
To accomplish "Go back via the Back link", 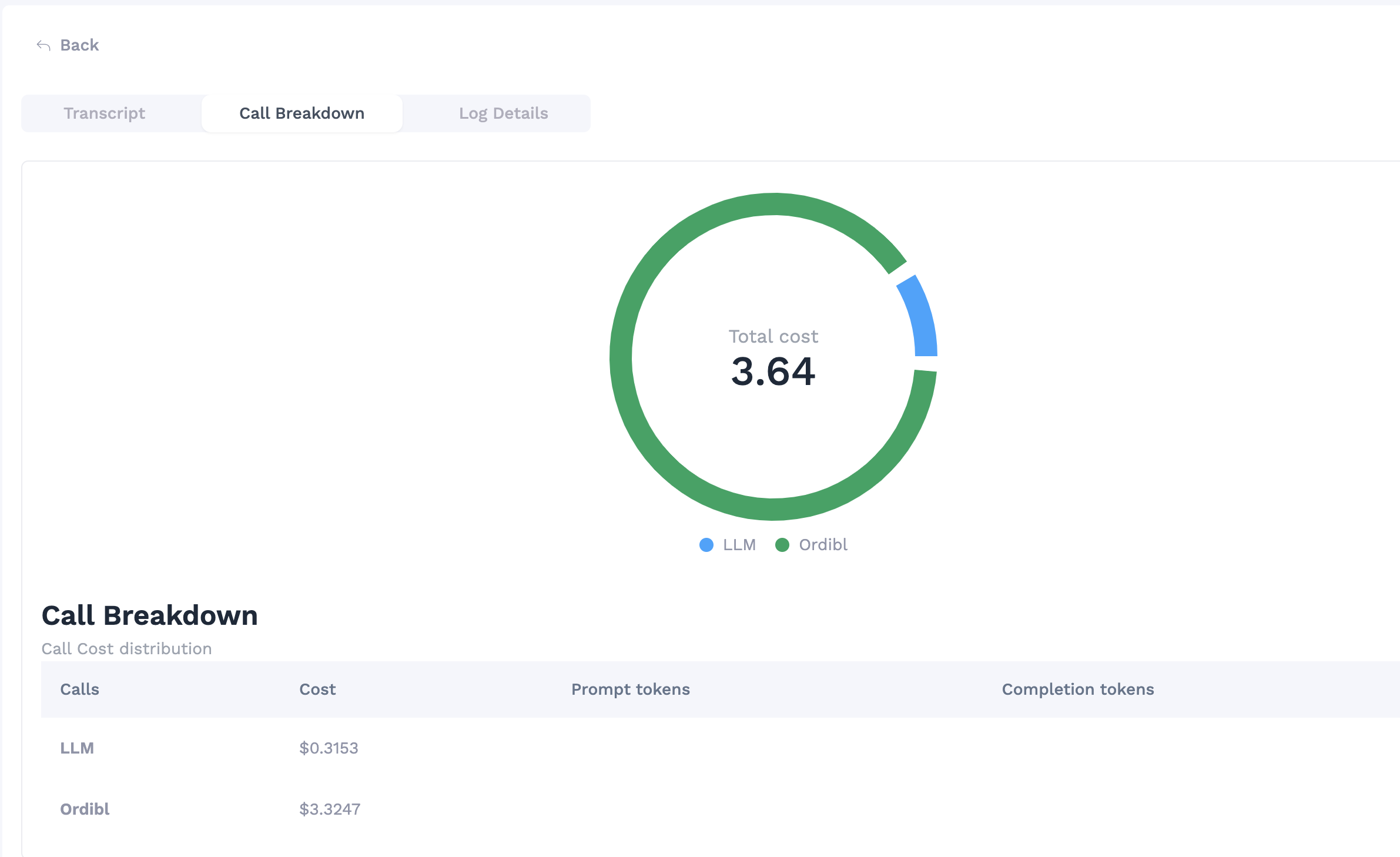I will (x=79, y=45).
